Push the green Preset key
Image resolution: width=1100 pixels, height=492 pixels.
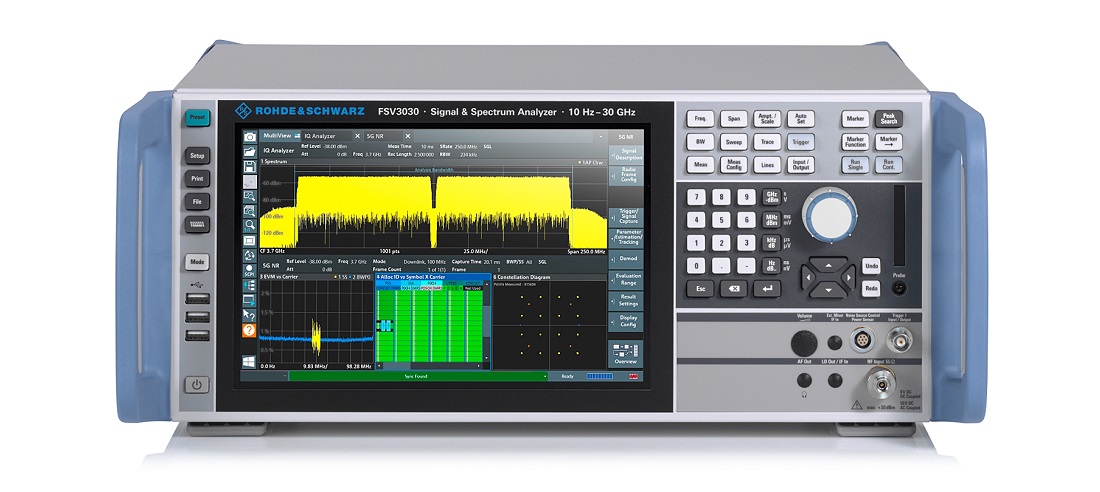click(197, 117)
